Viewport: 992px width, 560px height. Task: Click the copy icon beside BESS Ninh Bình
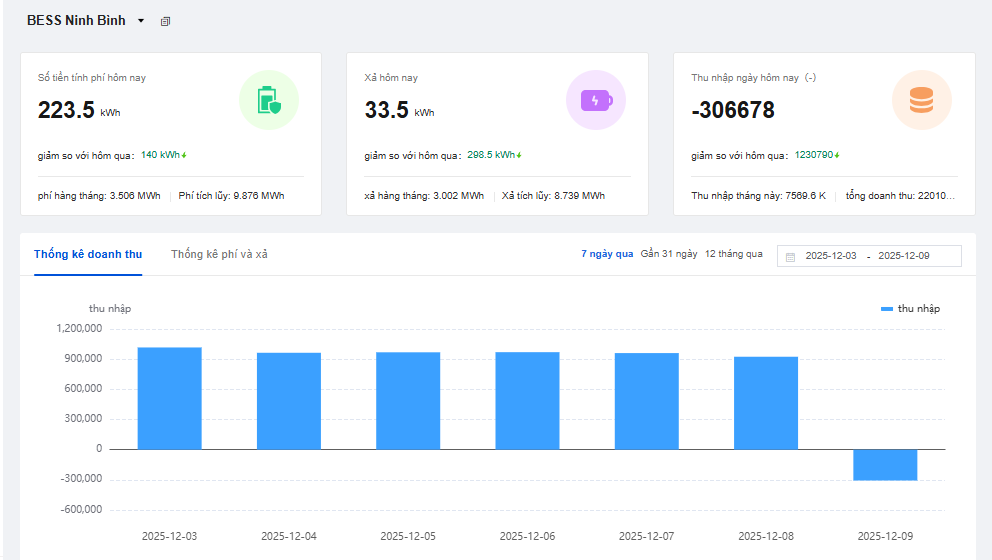click(165, 21)
